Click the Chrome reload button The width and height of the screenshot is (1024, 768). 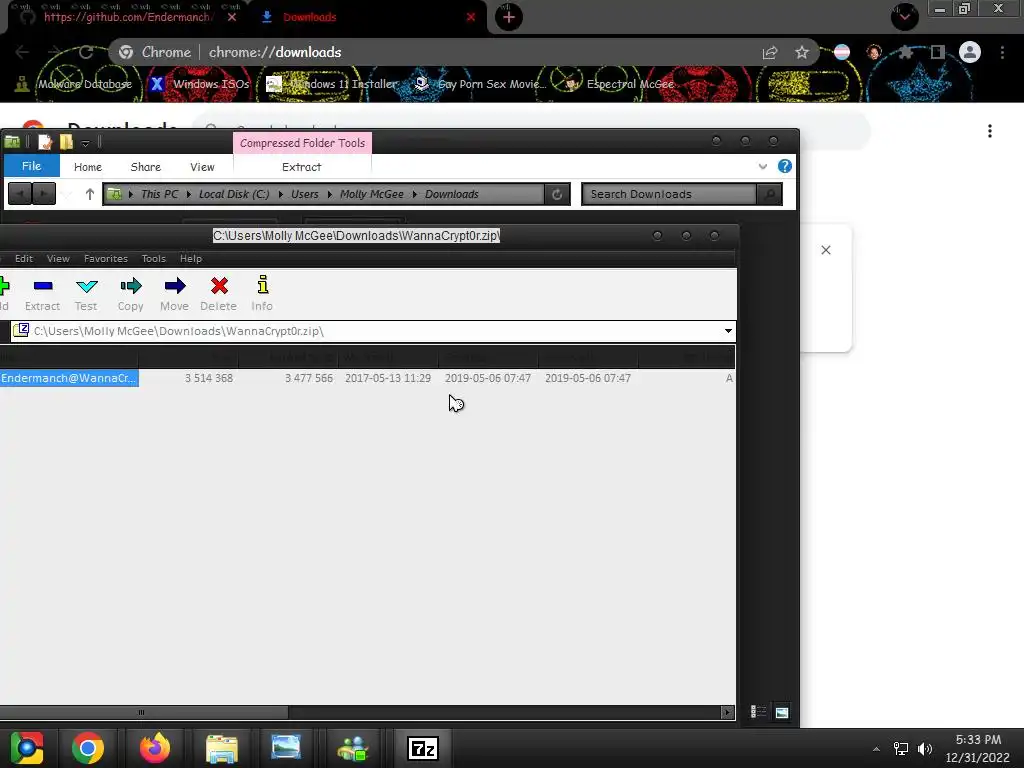86,52
